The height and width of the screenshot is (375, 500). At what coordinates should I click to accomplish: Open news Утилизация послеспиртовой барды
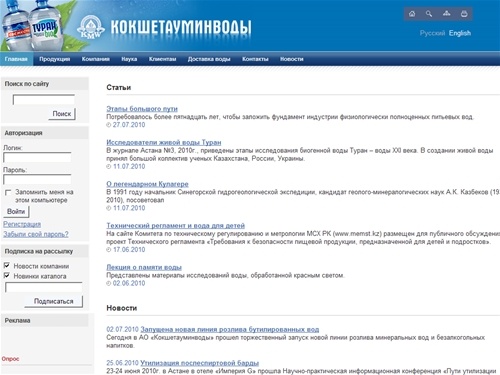(200, 363)
